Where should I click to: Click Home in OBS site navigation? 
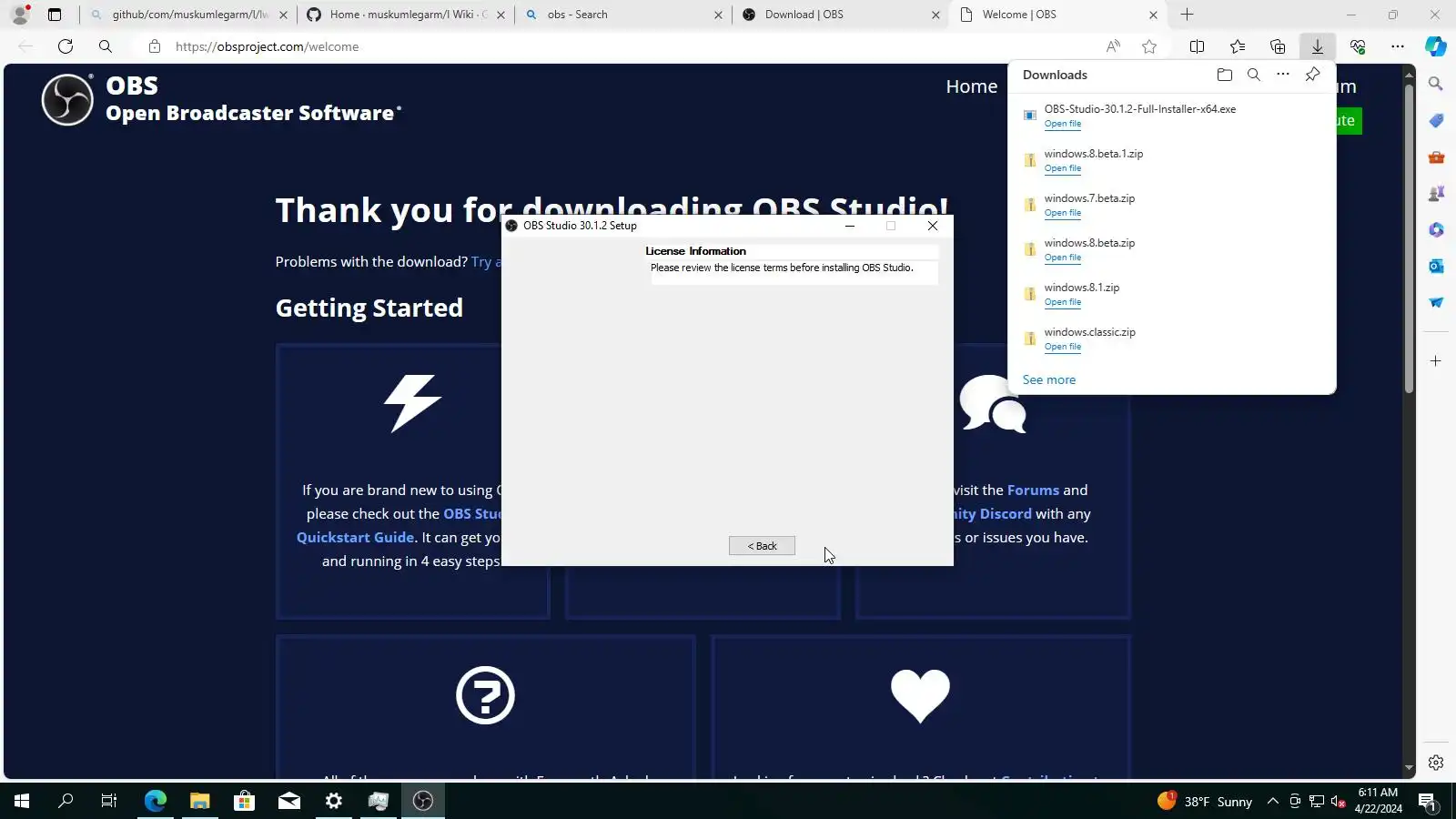[x=972, y=86]
